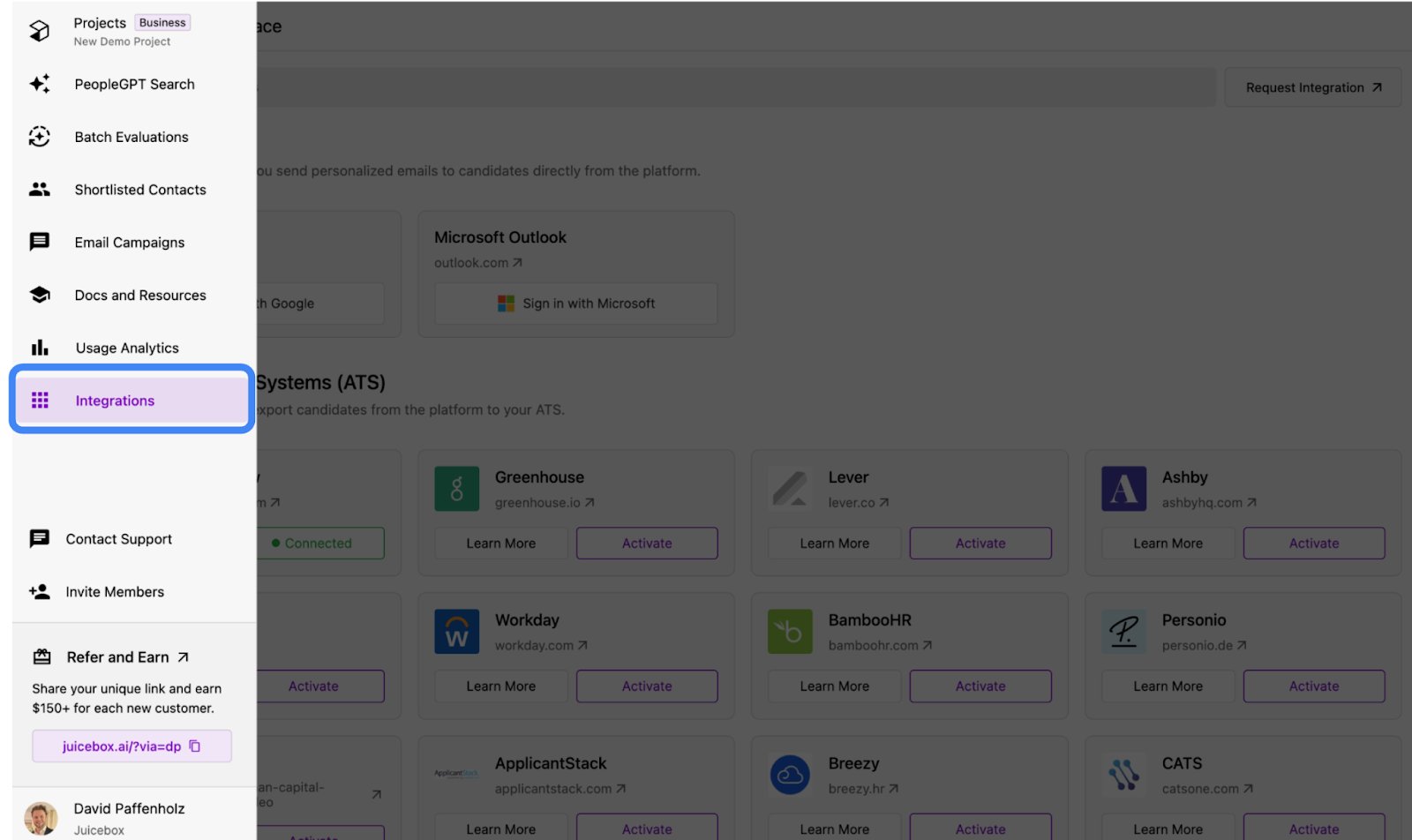Click the Integrations grid icon
Viewport: 1412px width, 840px height.
pyautogui.click(x=40, y=401)
